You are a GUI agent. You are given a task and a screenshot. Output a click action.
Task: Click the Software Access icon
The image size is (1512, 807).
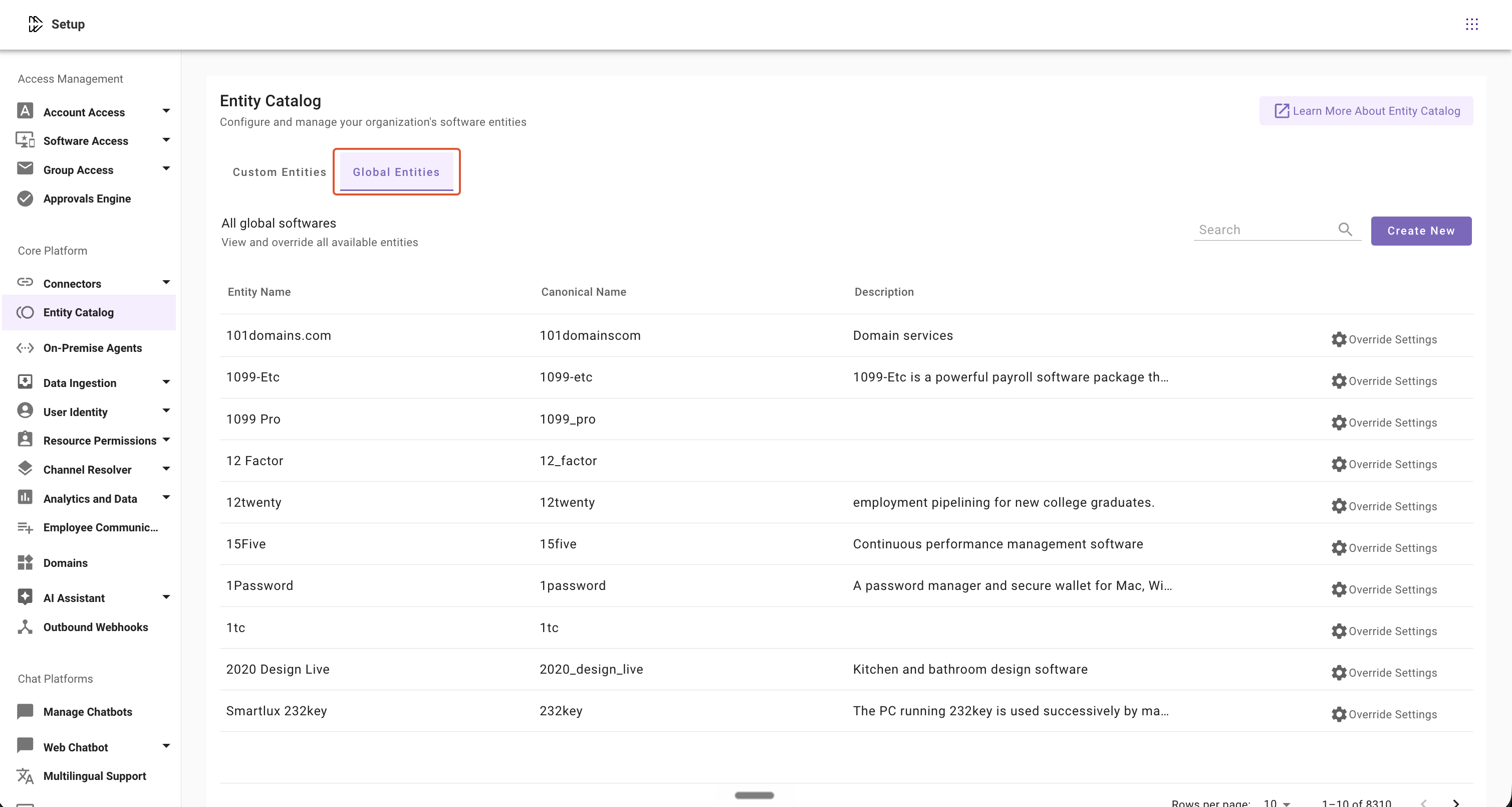click(25, 140)
